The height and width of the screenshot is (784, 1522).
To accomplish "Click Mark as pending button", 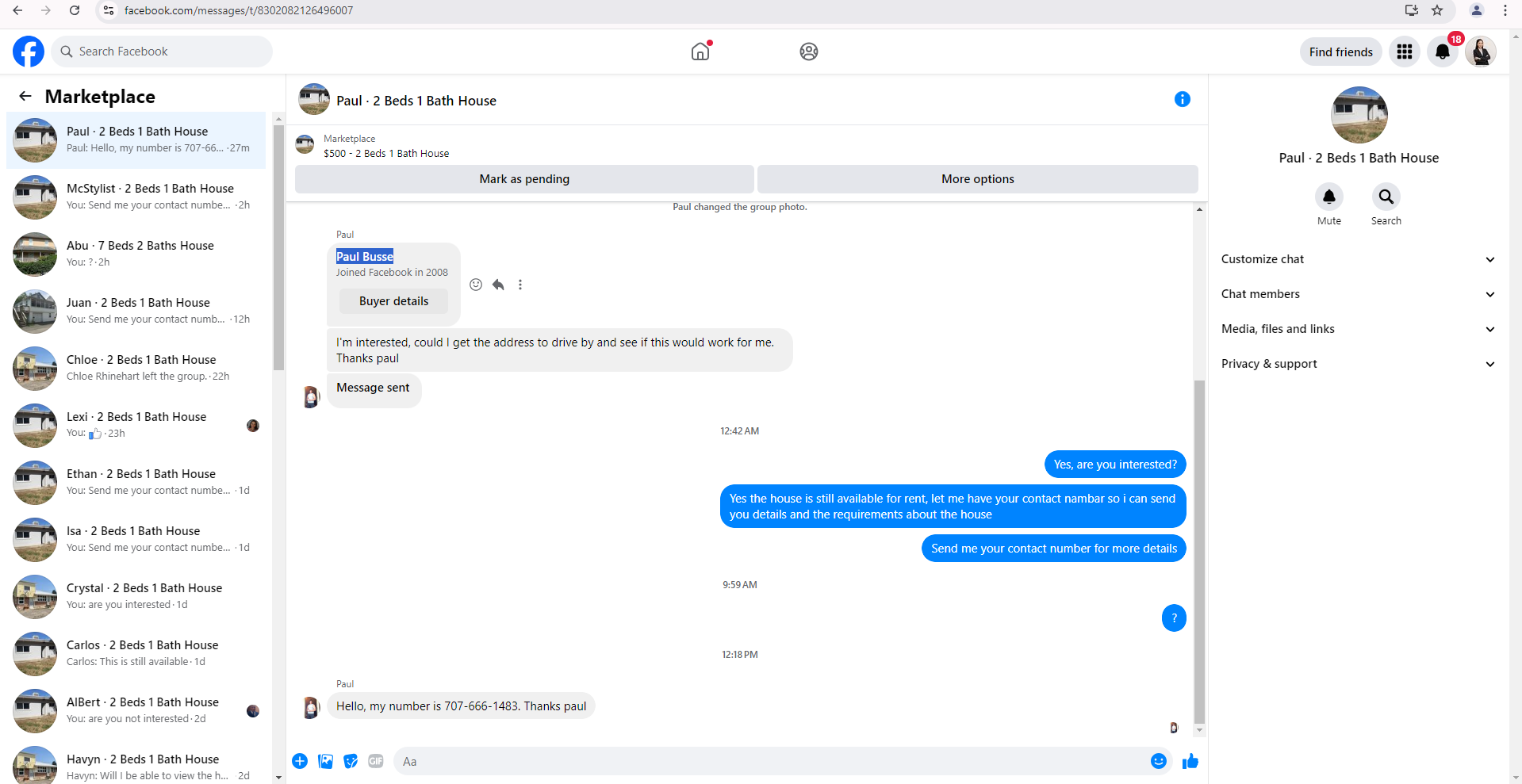I will pyautogui.click(x=524, y=179).
